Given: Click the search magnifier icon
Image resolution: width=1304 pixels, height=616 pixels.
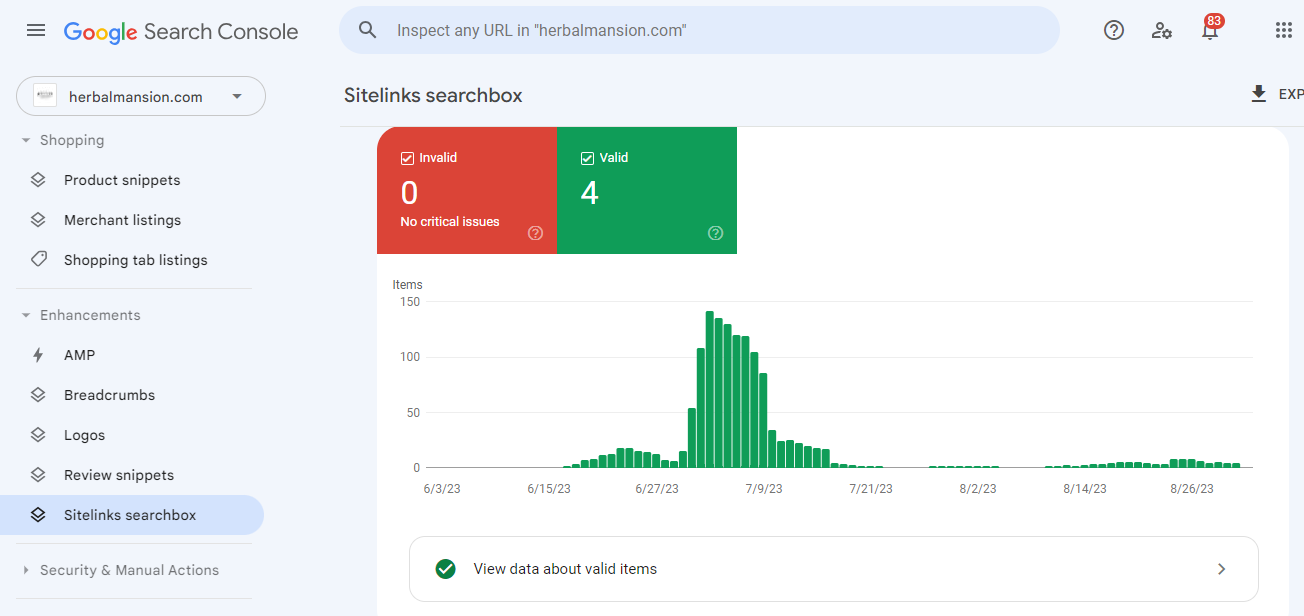Looking at the screenshot, I should click(368, 30).
